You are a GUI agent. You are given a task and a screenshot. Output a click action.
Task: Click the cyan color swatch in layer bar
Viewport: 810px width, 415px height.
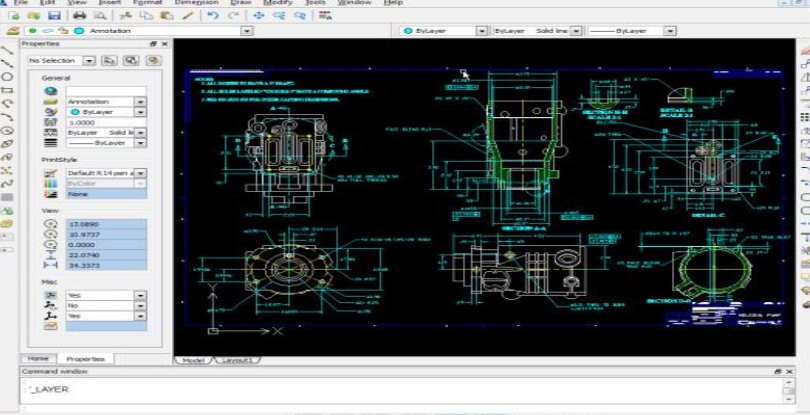click(x=79, y=31)
